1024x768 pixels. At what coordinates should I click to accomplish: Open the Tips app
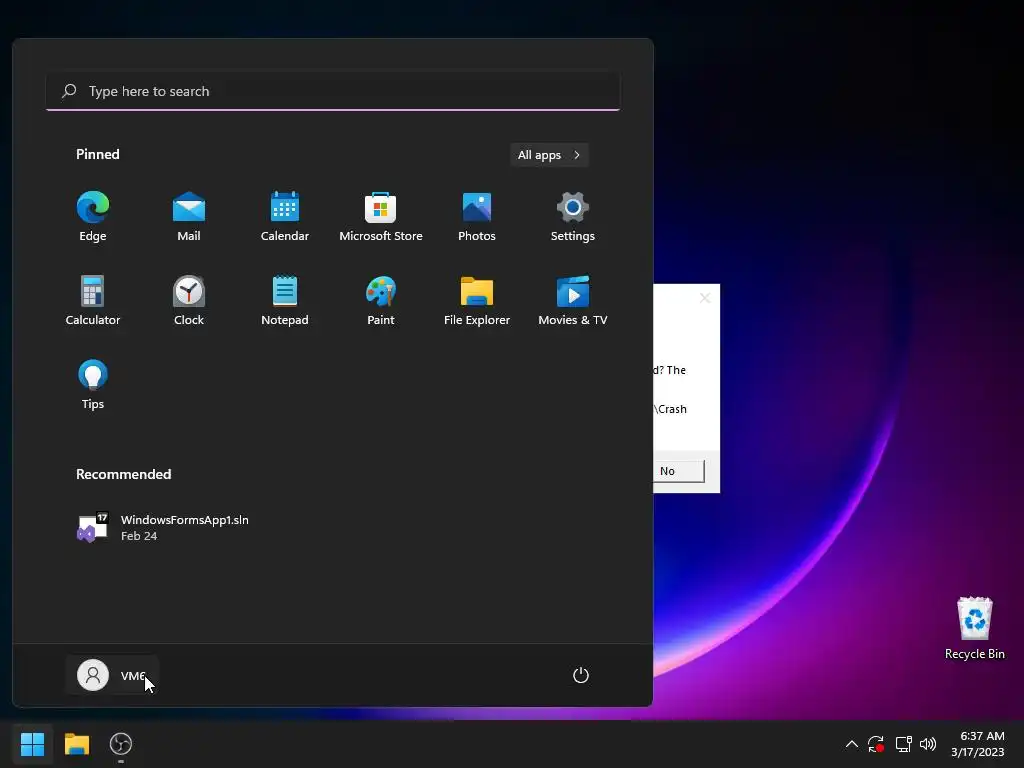pos(93,385)
